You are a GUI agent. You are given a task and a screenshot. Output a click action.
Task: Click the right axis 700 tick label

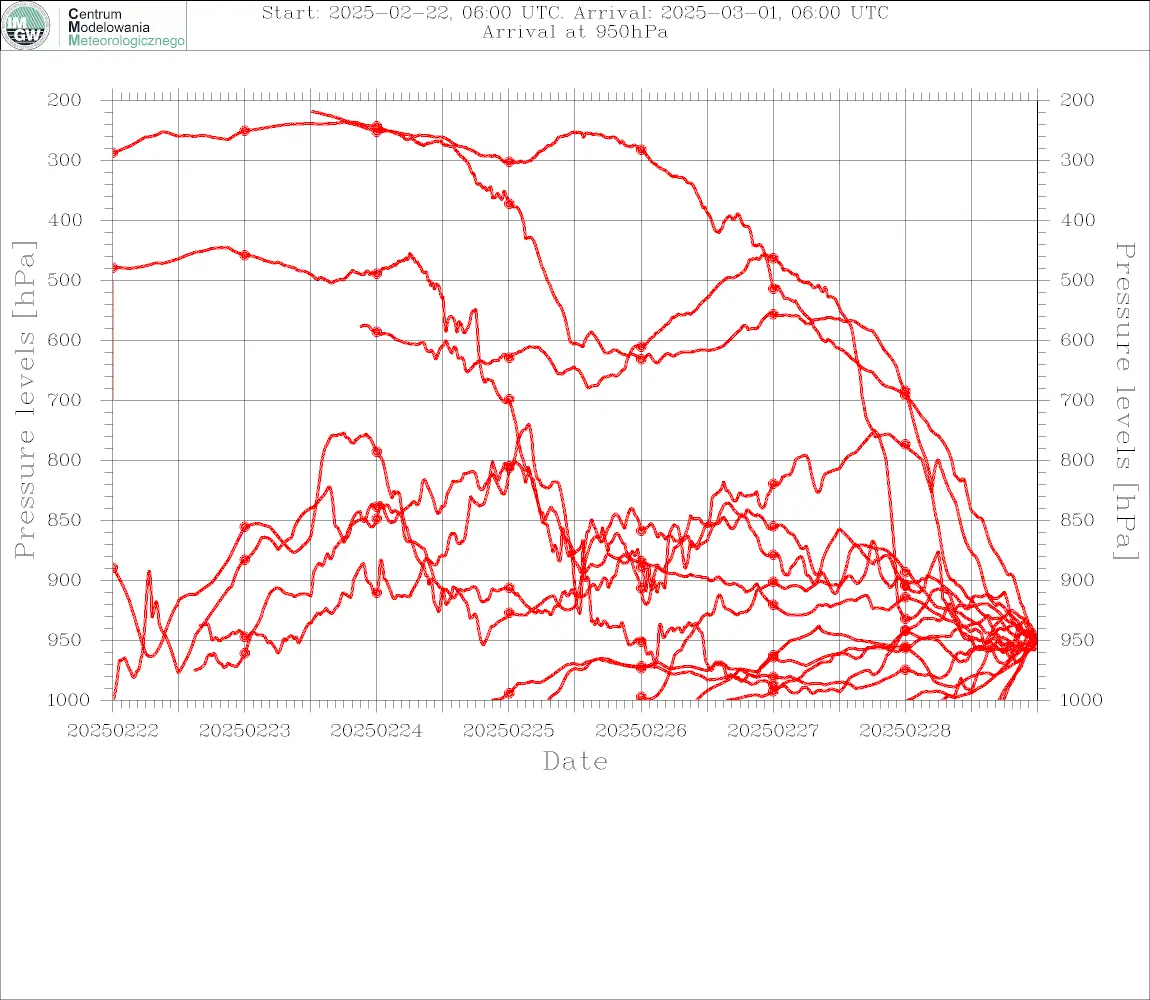click(x=1077, y=401)
